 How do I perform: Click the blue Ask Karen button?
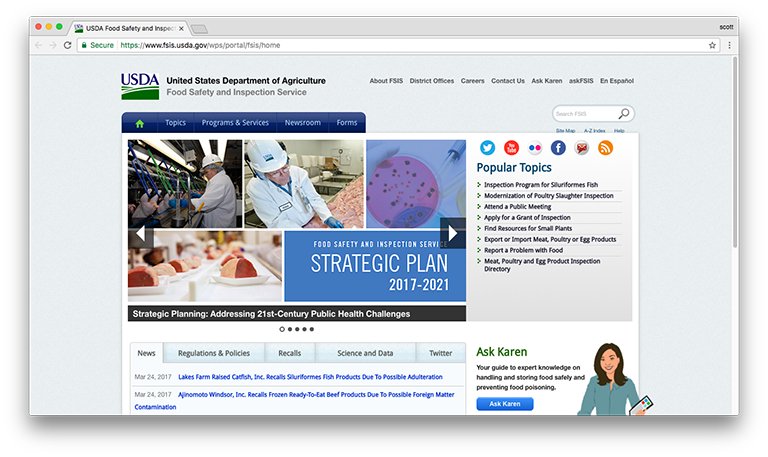(505, 404)
